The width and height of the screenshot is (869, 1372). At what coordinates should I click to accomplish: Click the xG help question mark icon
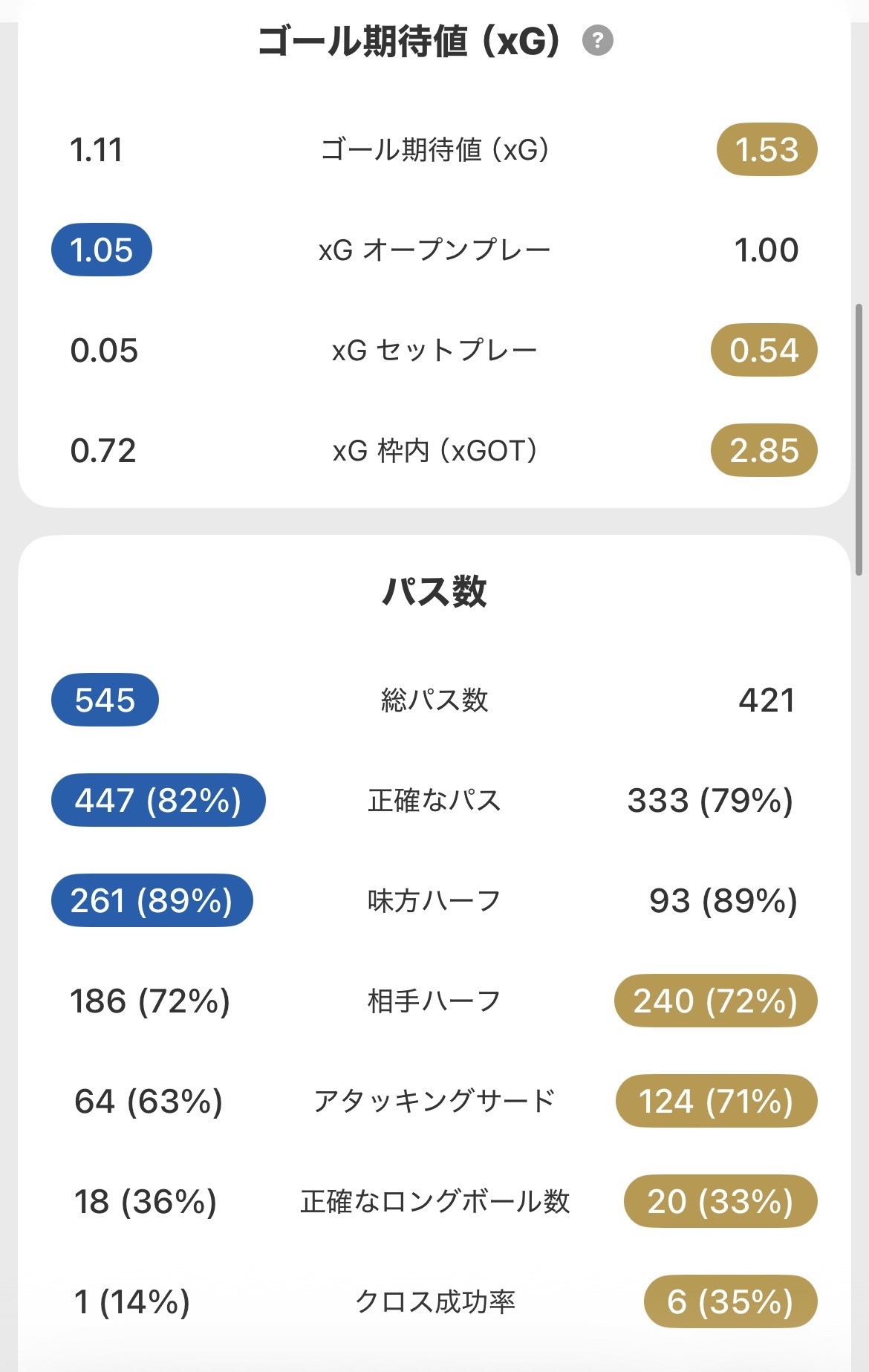tap(598, 40)
